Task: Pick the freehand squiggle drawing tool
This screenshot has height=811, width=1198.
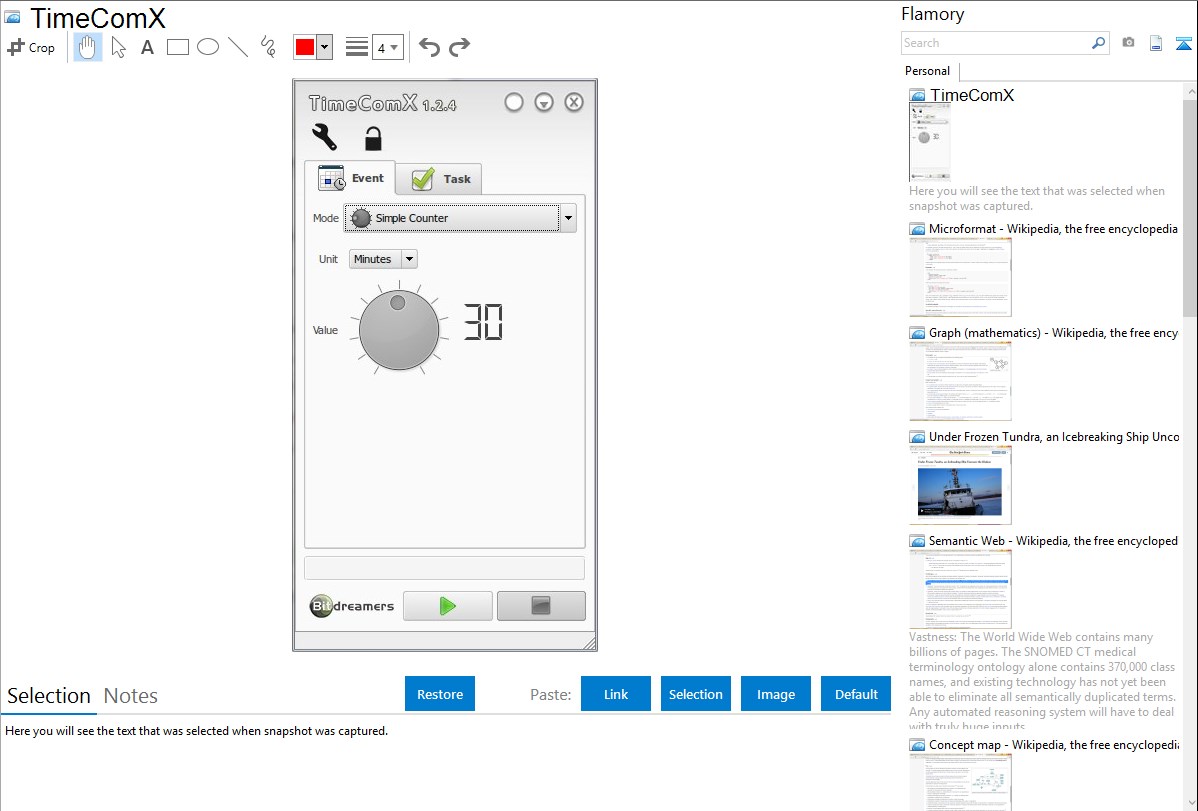Action: coord(268,47)
